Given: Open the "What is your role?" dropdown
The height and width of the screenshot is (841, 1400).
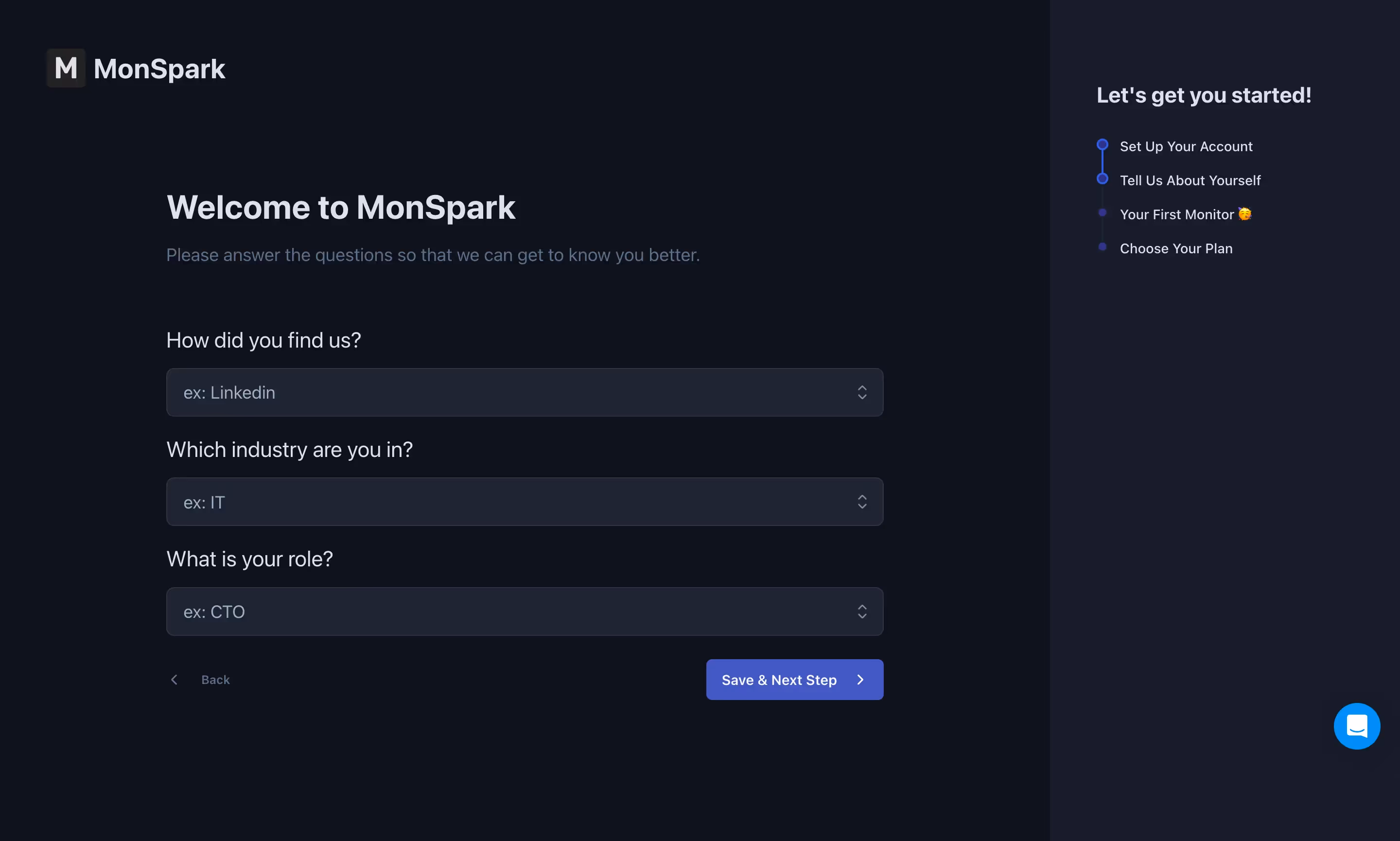Looking at the screenshot, I should click(524, 612).
